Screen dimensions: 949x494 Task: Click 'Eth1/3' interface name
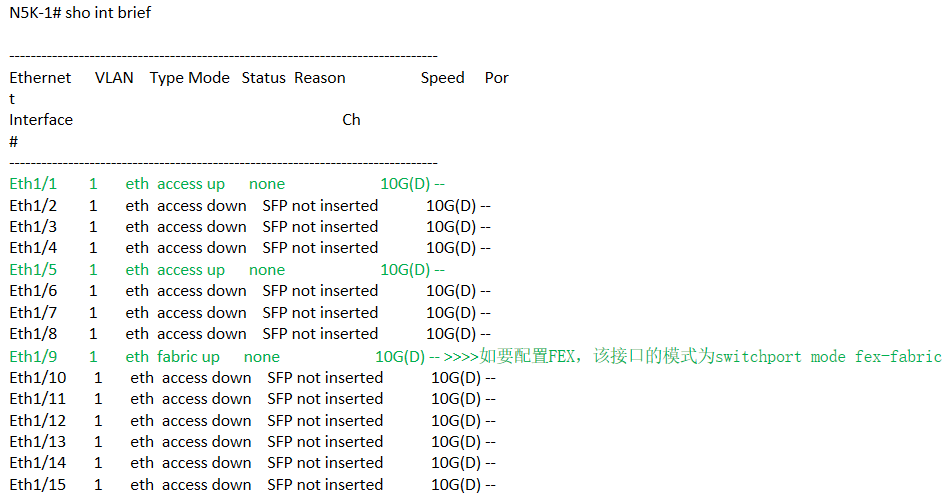click(x=33, y=227)
